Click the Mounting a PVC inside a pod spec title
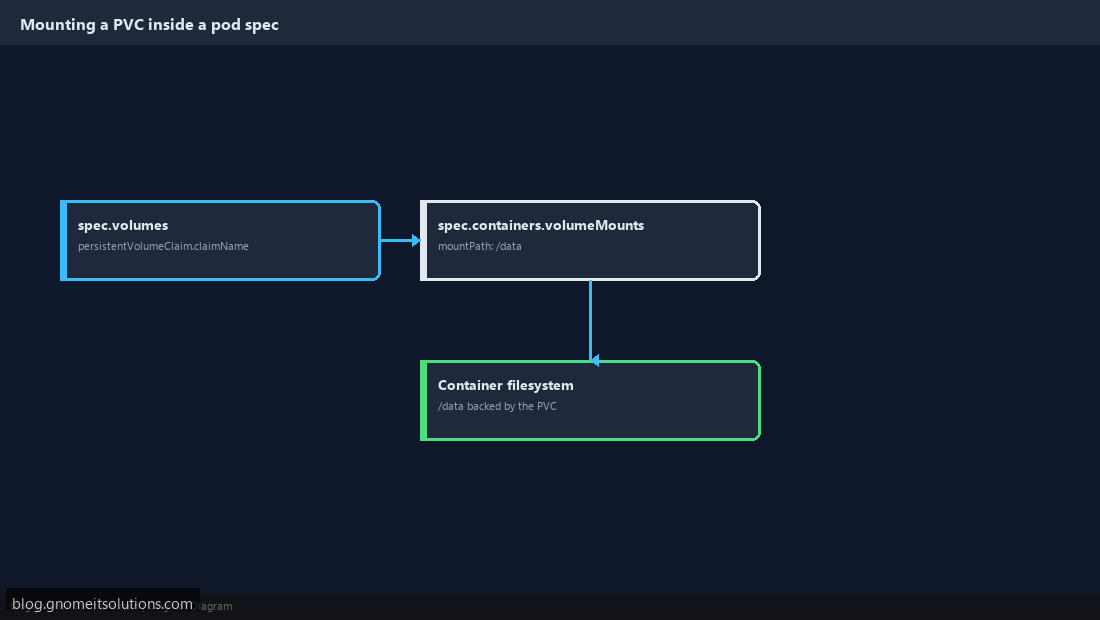The image size is (1100, 620). [149, 25]
